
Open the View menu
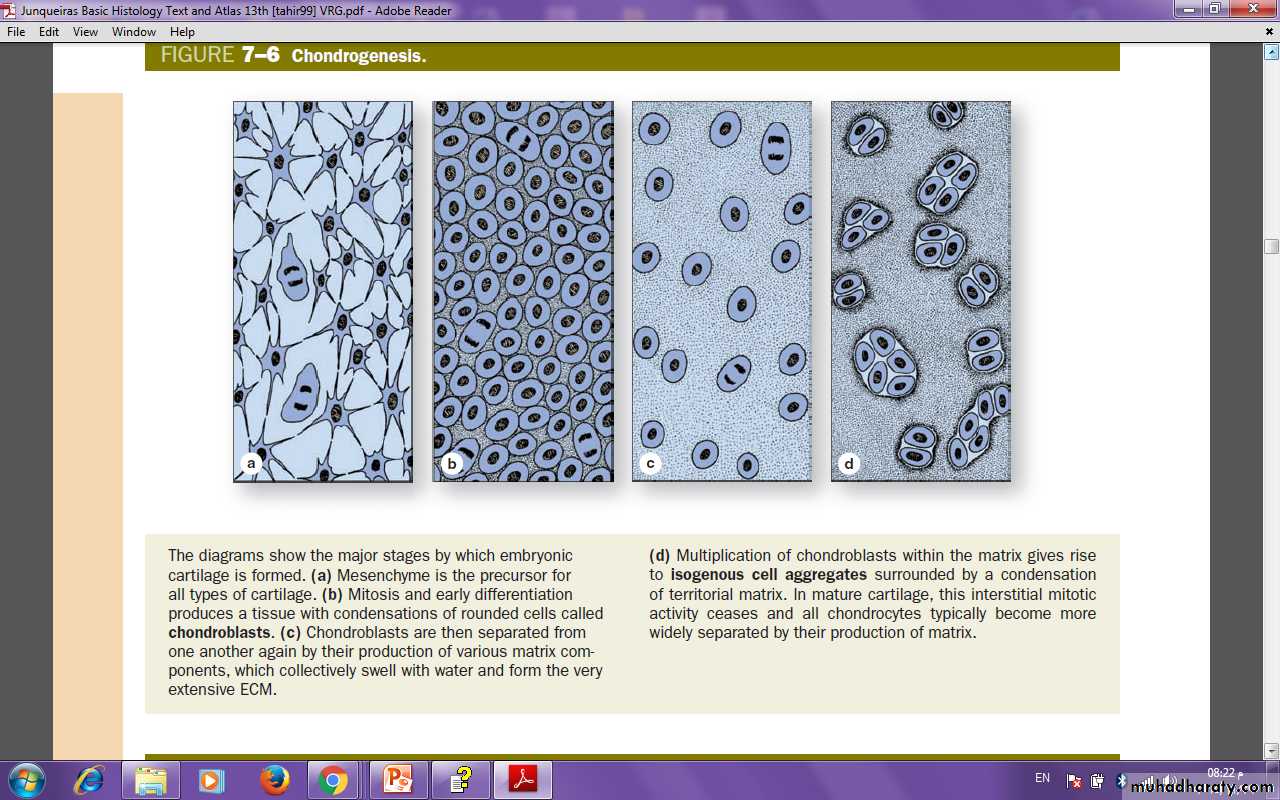(x=85, y=32)
